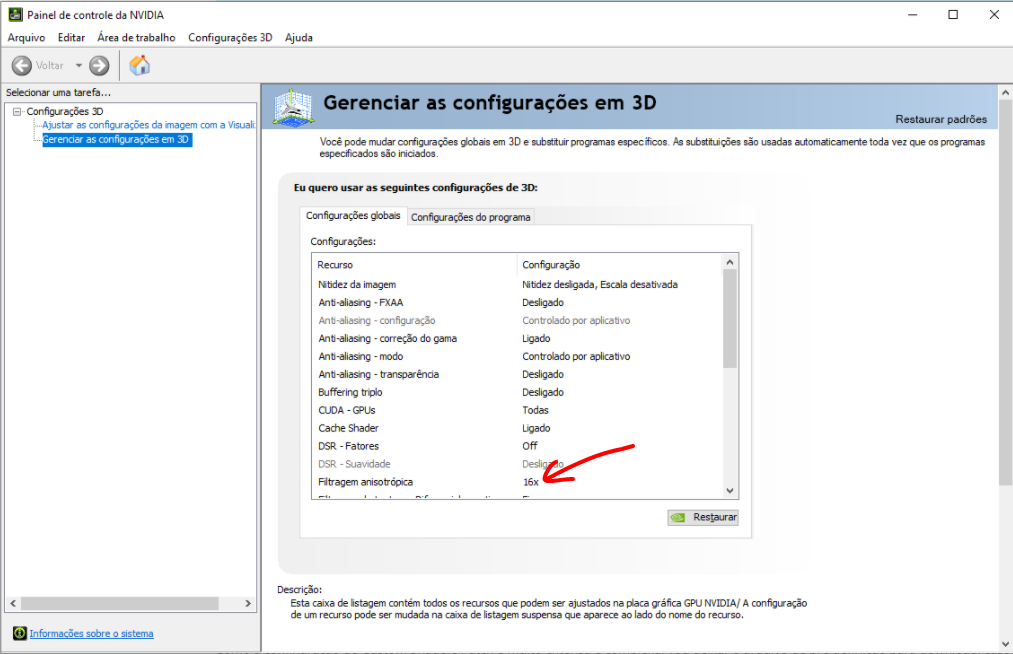This screenshot has width=1013, height=654.
Task: Click the Restaurar button
Action: (x=703, y=517)
